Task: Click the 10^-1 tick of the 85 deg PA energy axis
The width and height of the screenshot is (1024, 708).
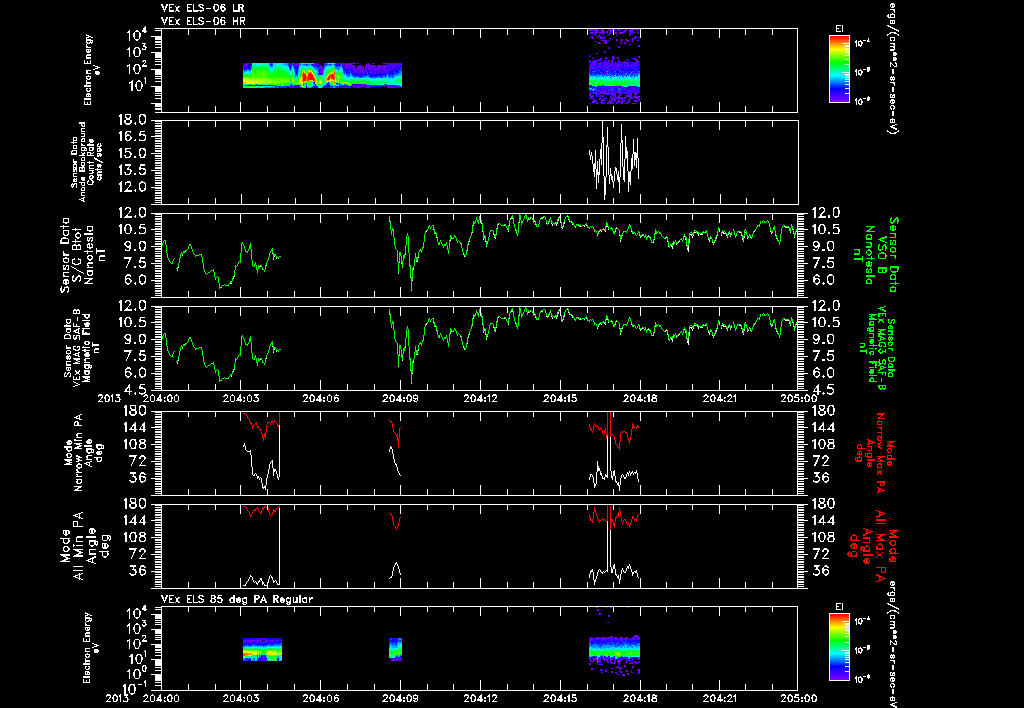Action: tap(137, 688)
